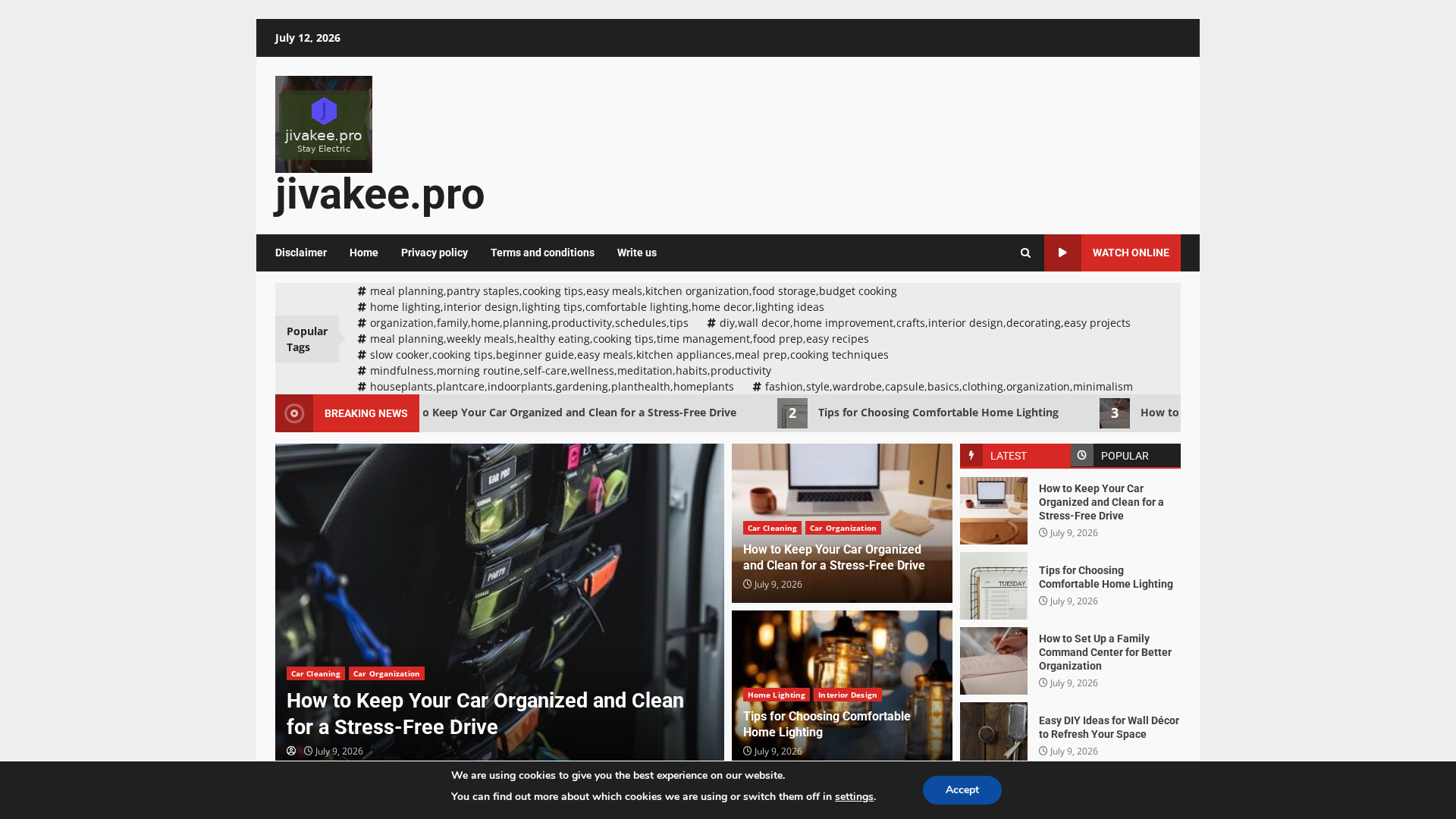
Task: Open sidebar article How to Set Up a Family Command Center
Action: pyautogui.click(x=1105, y=652)
